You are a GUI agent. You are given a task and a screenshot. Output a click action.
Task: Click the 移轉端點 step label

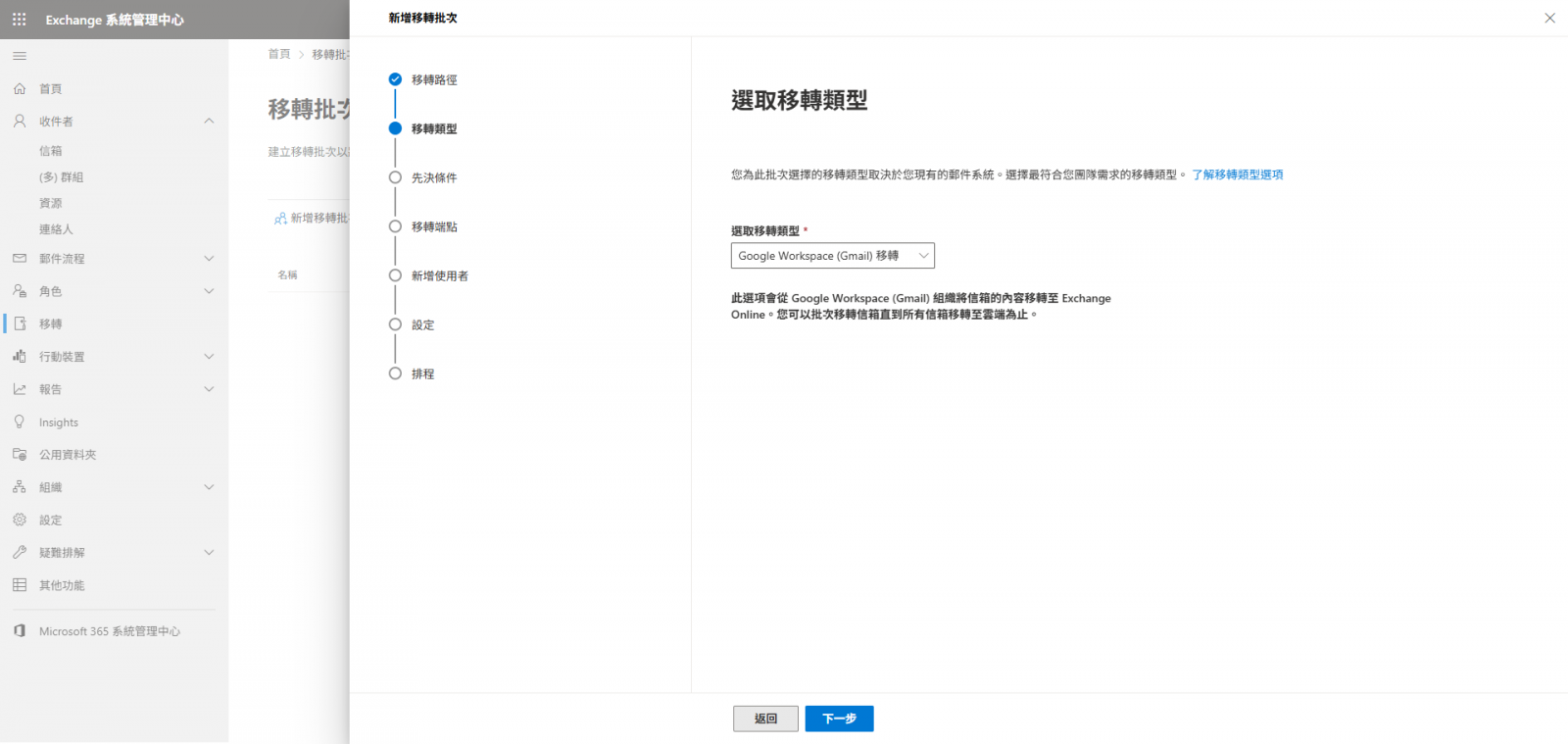coord(434,226)
